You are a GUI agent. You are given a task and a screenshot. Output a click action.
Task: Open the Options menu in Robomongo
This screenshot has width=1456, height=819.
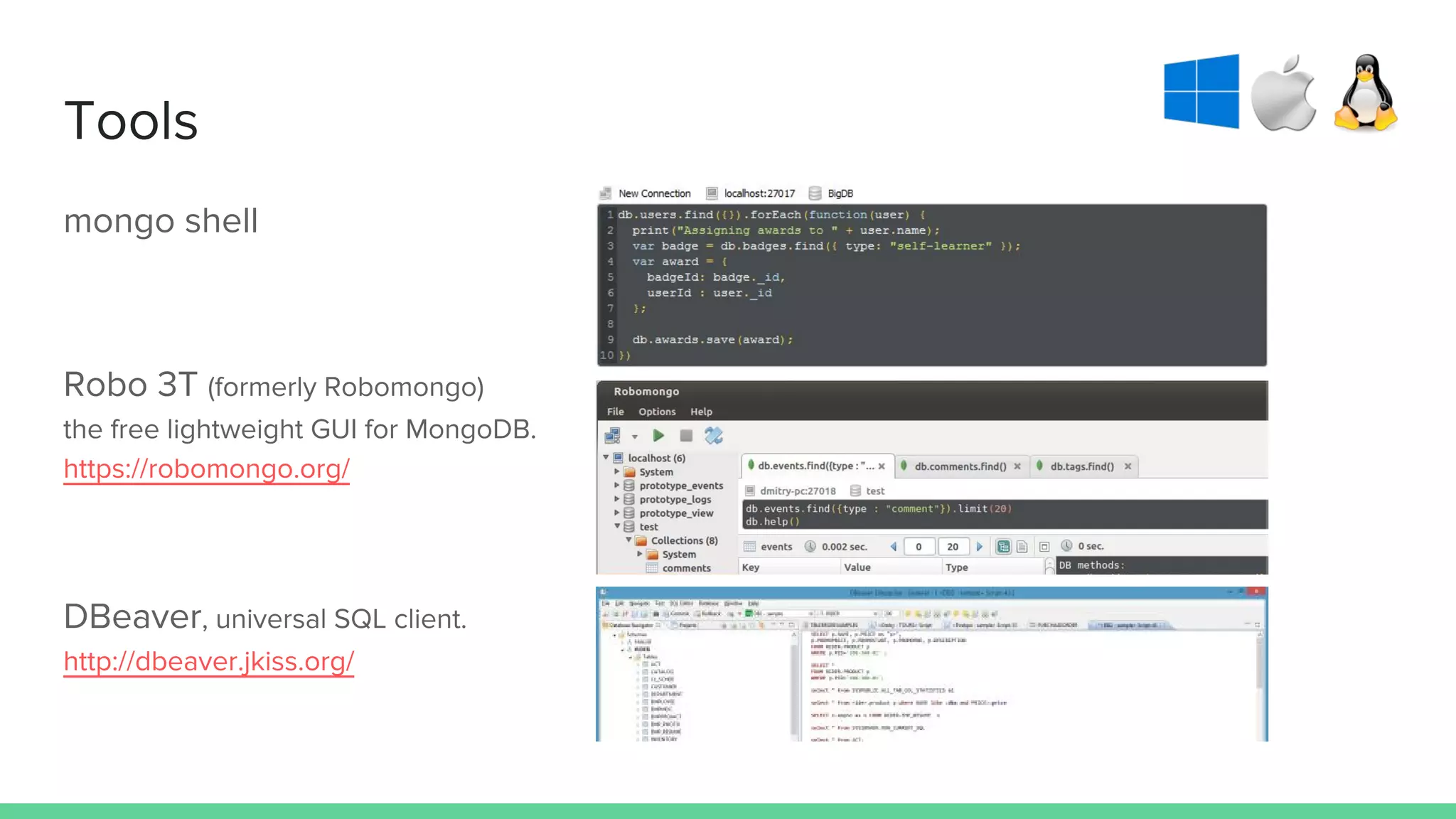tap(657, 412)
